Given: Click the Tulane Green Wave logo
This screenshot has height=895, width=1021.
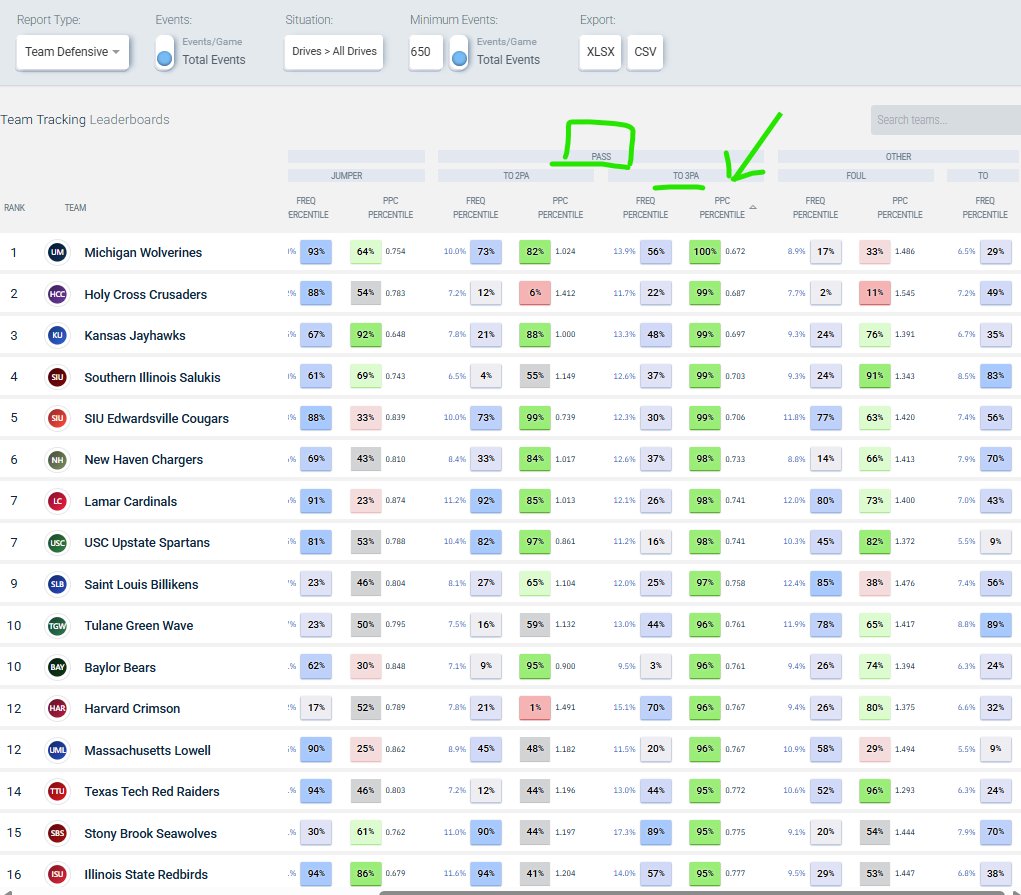Looking at the screenshot, I should coord(57,626).
